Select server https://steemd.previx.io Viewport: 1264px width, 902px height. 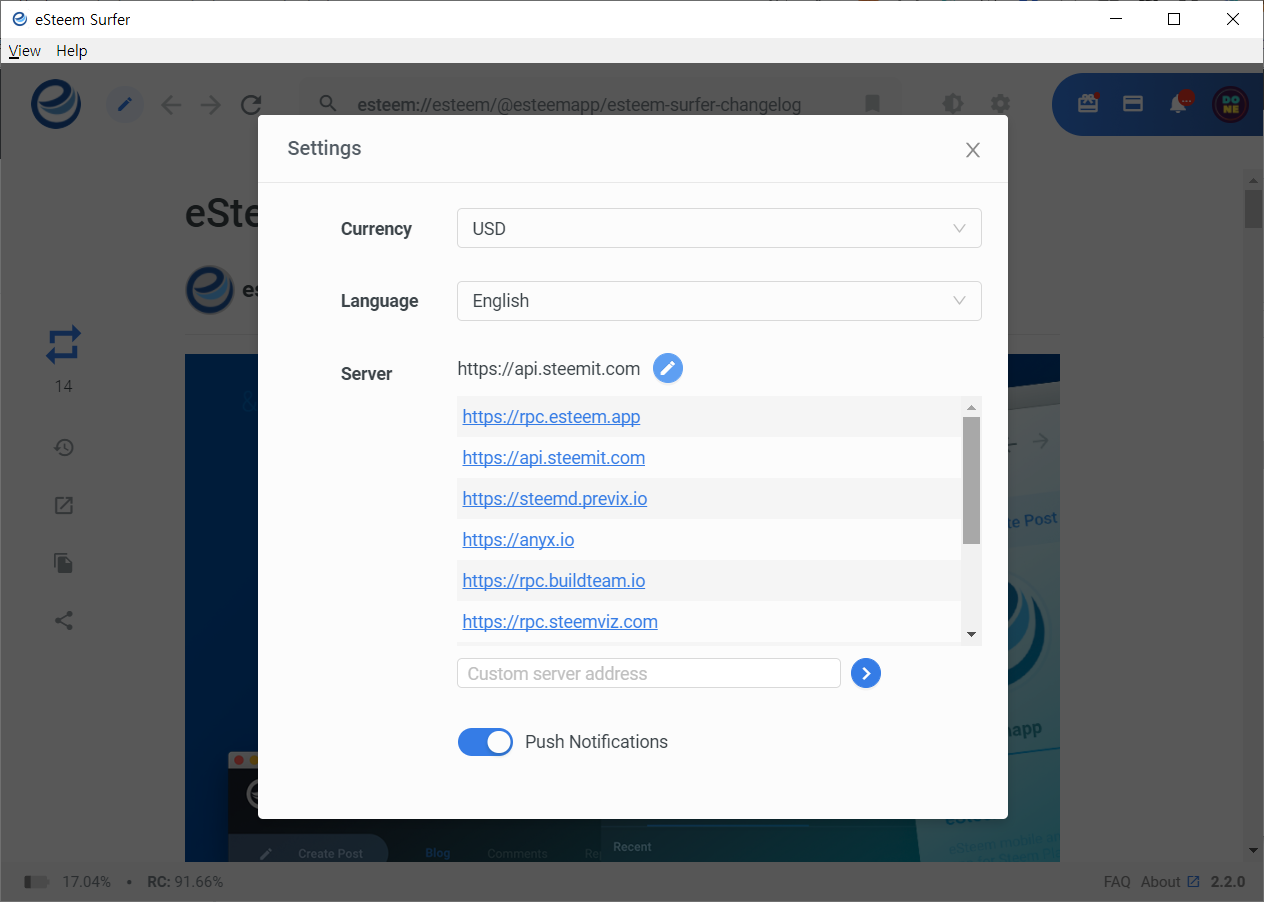pyautogui.click(x=554, y=499)
